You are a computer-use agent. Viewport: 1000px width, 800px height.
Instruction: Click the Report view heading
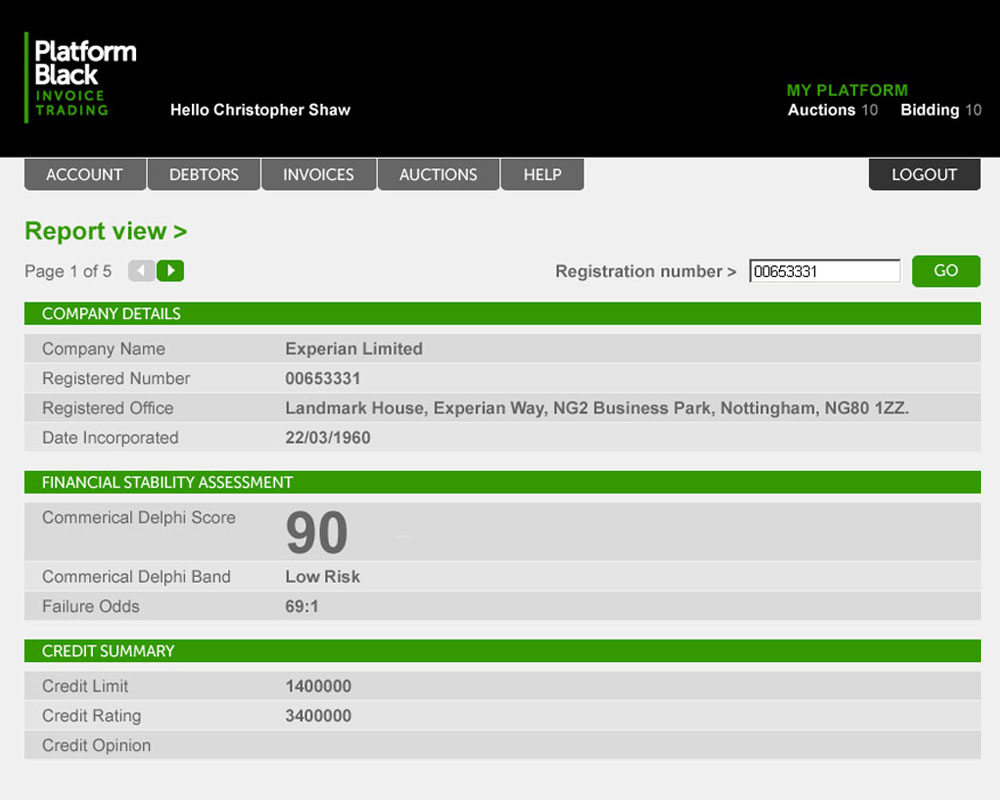(105, 231)
